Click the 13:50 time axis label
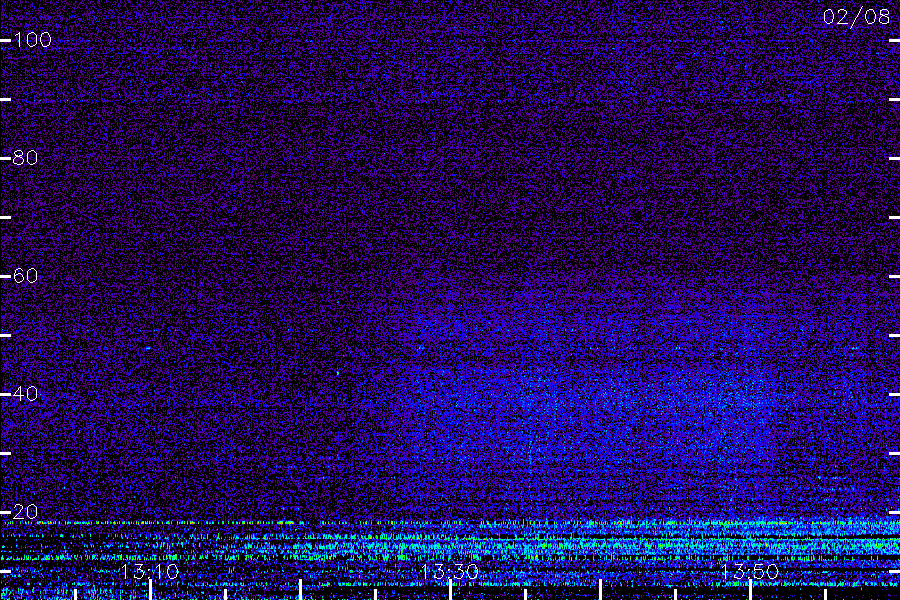This screenshot has height=600, width=900. tap(750, 571)
